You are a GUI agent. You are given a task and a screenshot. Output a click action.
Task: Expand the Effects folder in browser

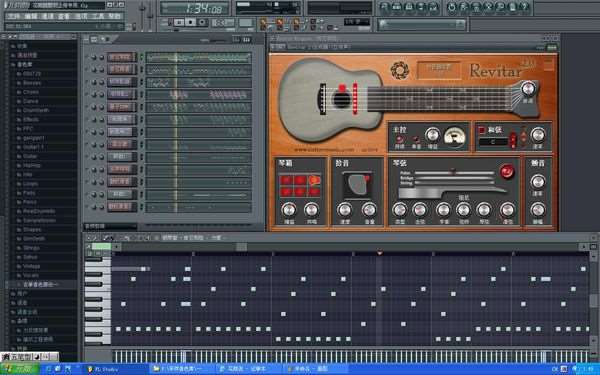pos(31,119)
